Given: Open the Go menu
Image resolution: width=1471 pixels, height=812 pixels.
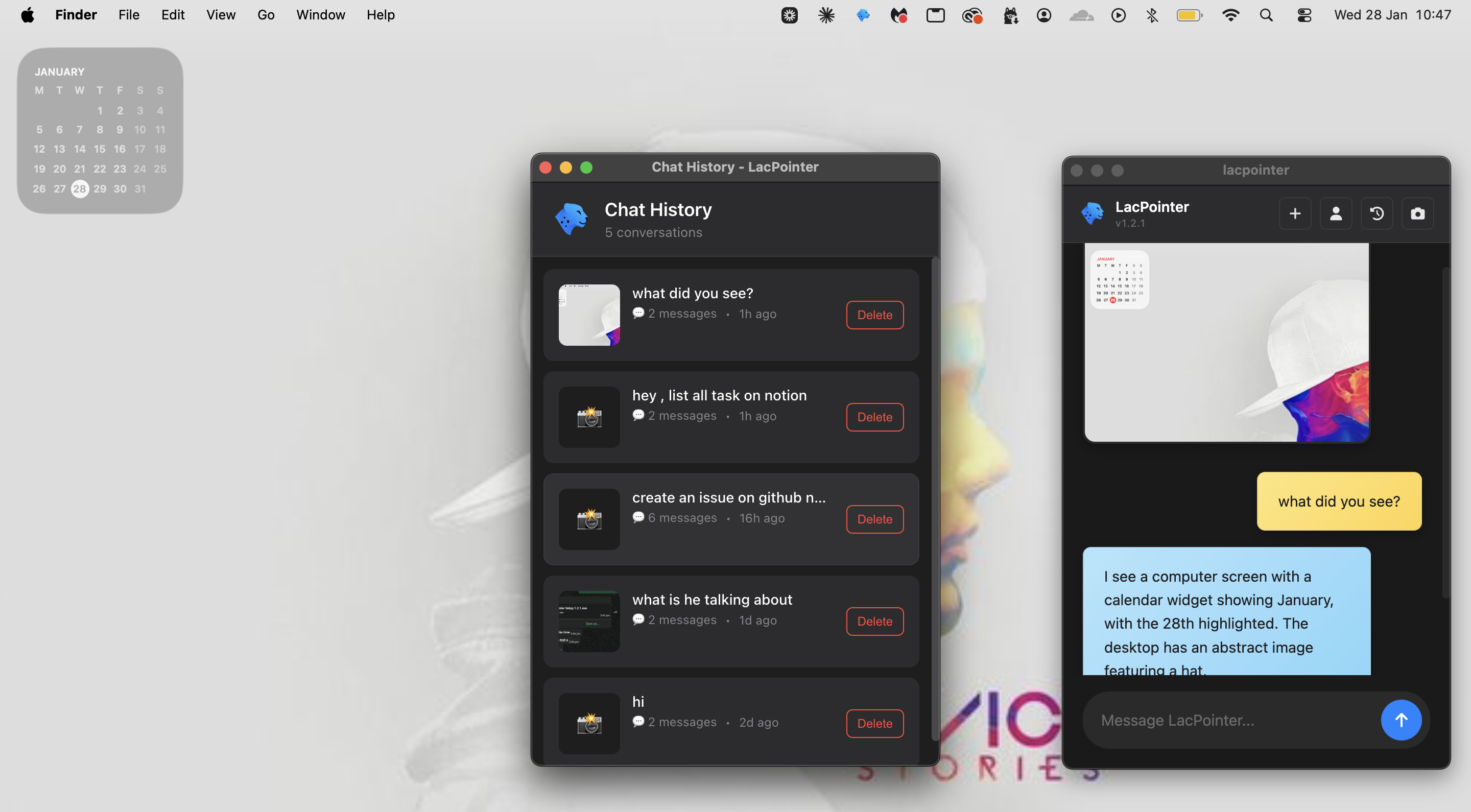Looking at the screenshot, I should click(266, 15).
